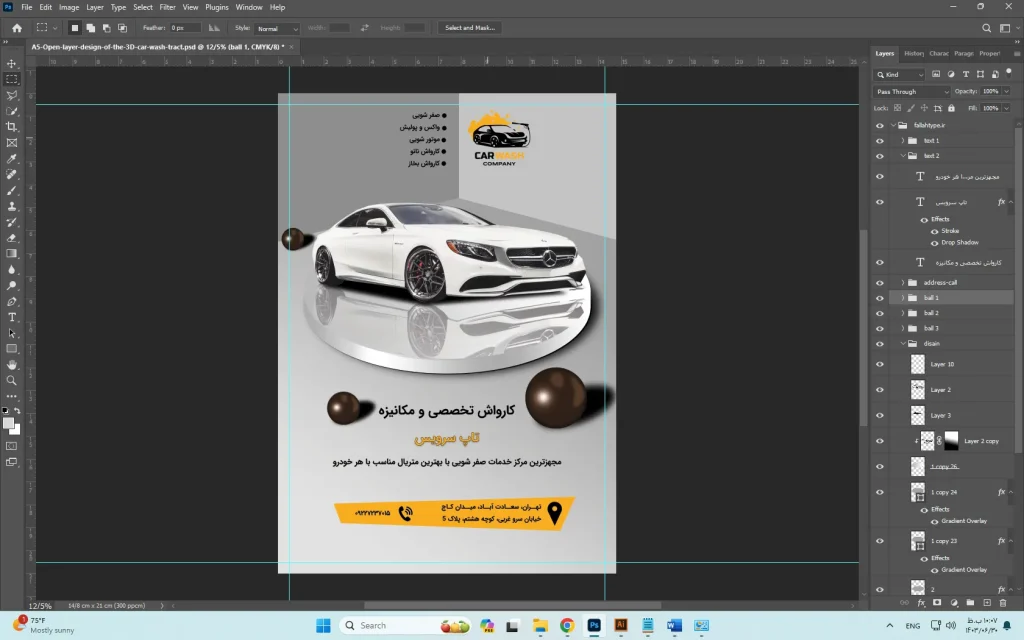Create a new group with folder icon
This screenshot has width=1024, height=640.
970,603
